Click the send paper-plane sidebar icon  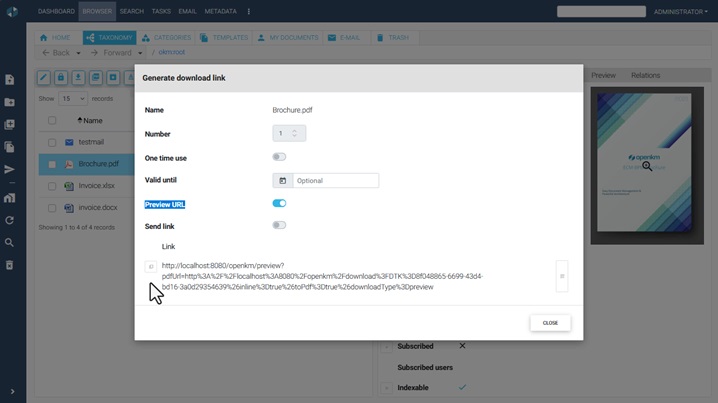tap(10, 169)
